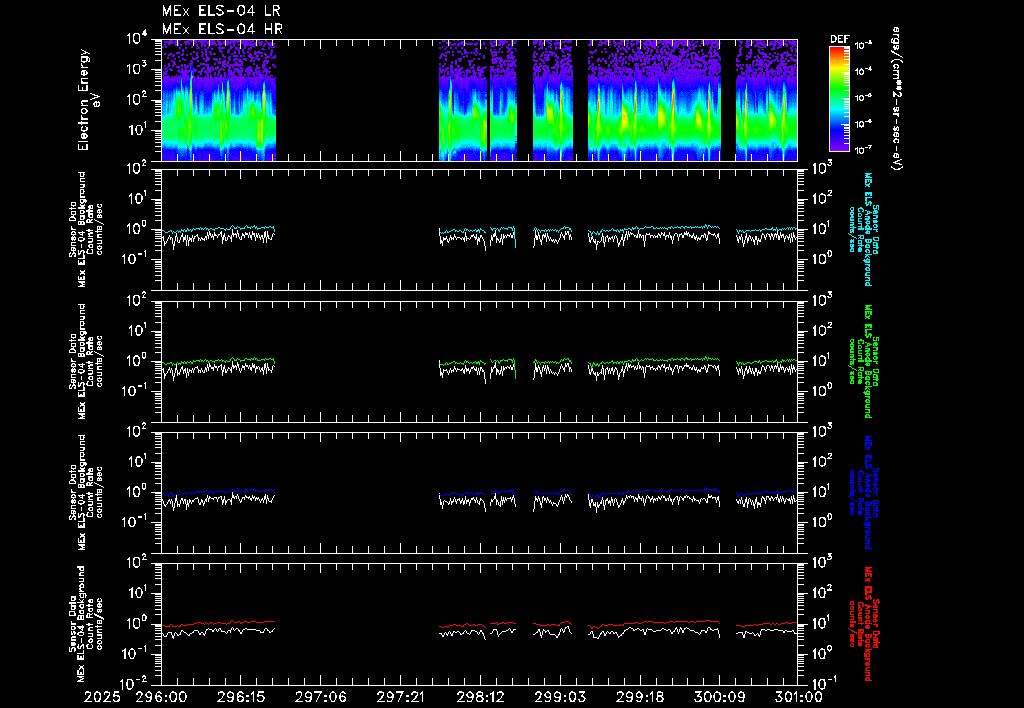Click the first spectrogram segment starting at 296:00

click(x=219, y=100)
